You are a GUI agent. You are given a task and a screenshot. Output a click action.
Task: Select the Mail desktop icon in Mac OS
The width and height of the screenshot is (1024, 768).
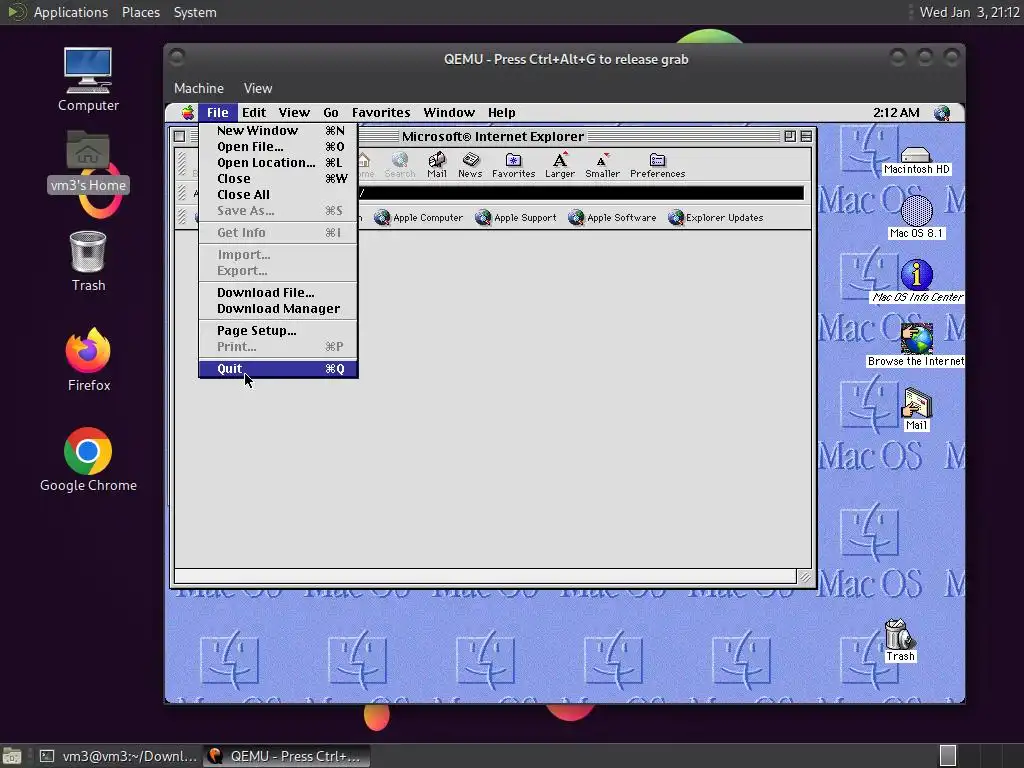click(x=916, y=409)
